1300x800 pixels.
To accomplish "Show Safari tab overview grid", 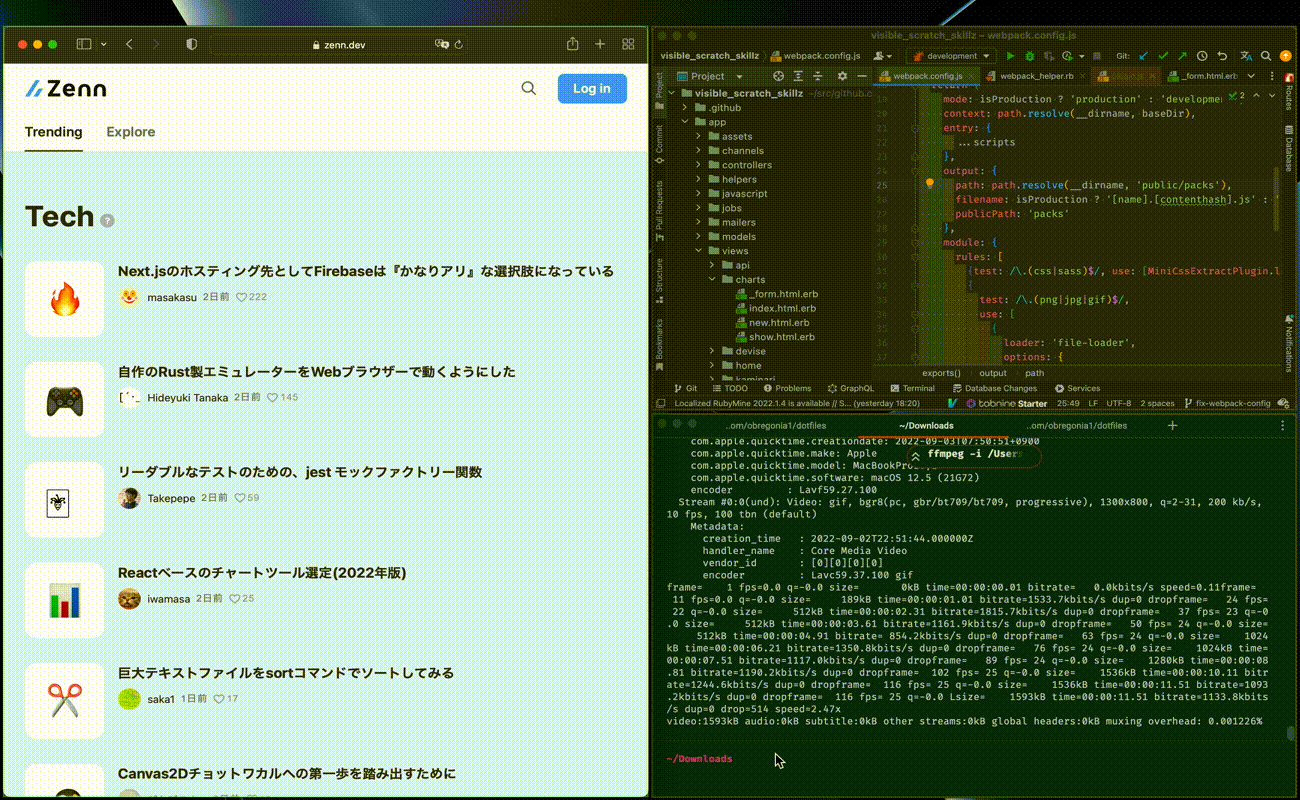I will (628, 44).
